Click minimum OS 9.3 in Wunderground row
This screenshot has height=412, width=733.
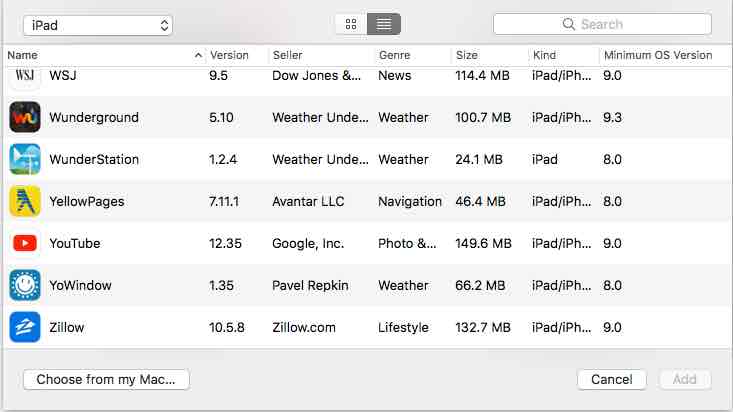click(612, 117)
